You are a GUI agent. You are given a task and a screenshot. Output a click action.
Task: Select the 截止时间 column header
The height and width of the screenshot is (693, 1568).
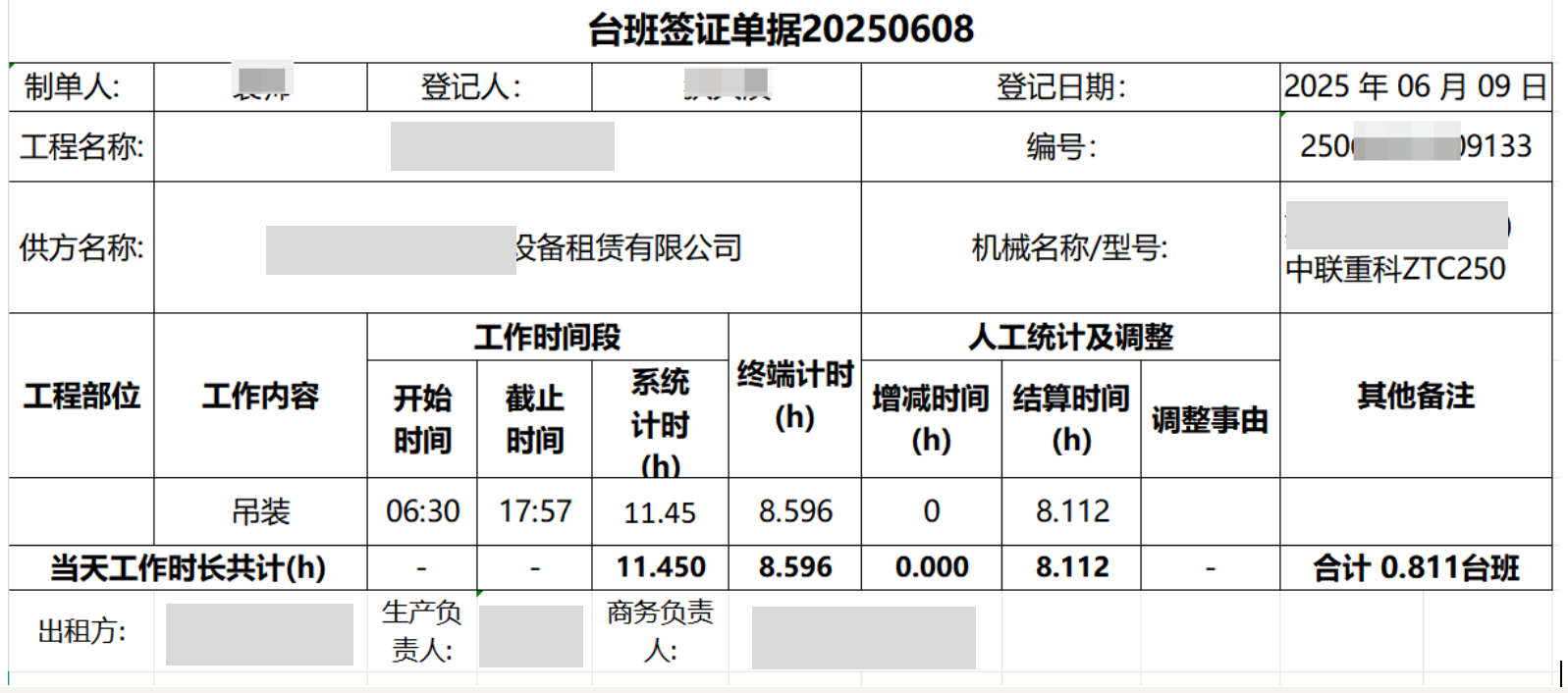tap(534, 419)
